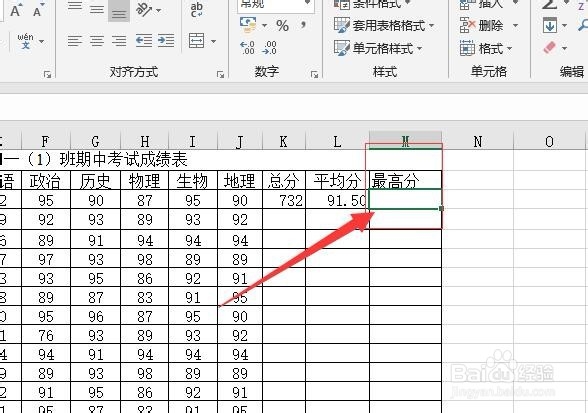Click the 删除 delete cells button

pos(482,26)
